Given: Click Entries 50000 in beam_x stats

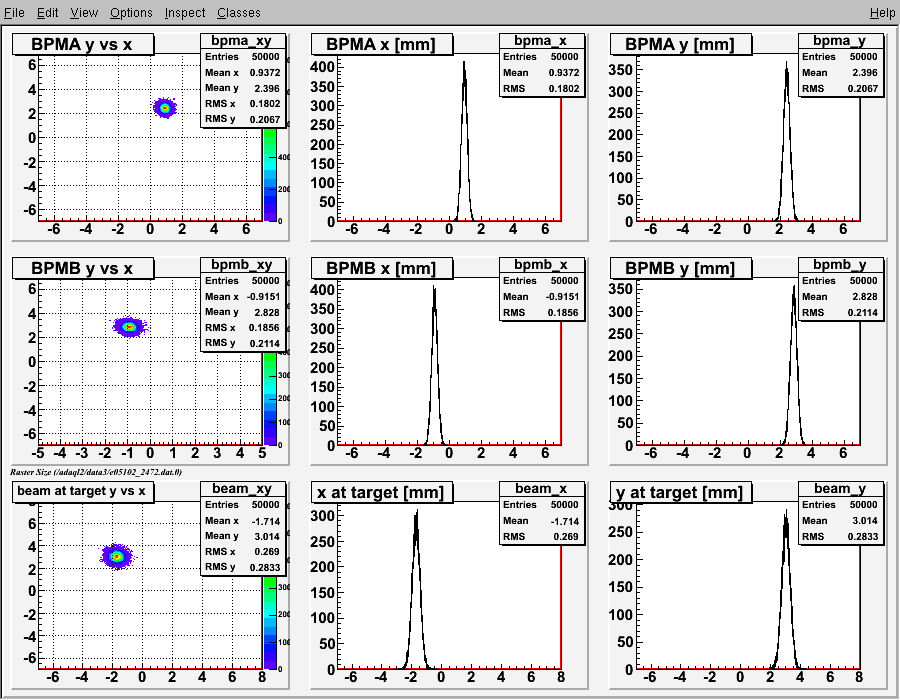Looking at the screenshot, I should pos(541,505).
